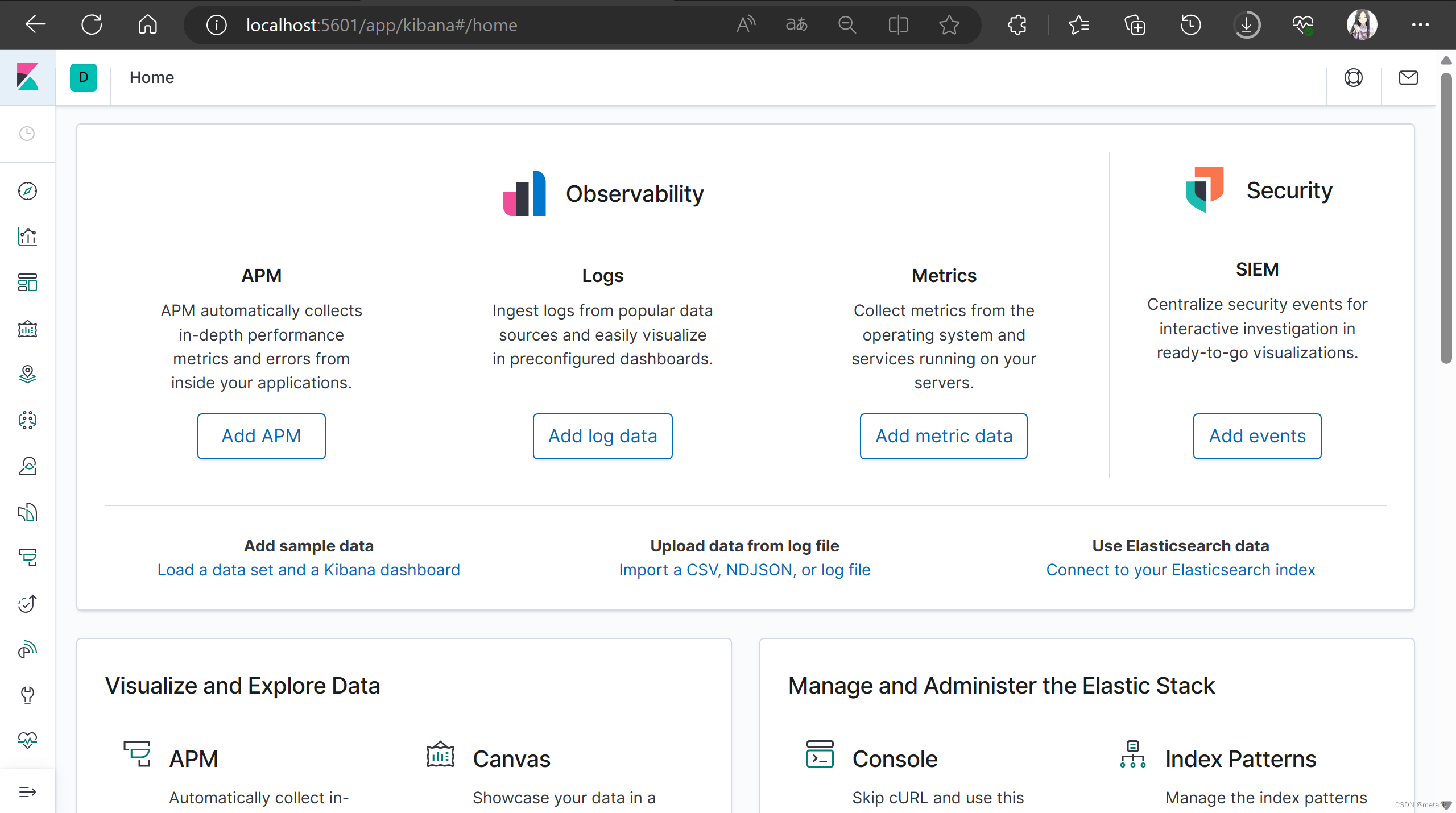This screenshot has height=813, width=1456.
Task: Open the Console card in Manage section
Action: 895,759
